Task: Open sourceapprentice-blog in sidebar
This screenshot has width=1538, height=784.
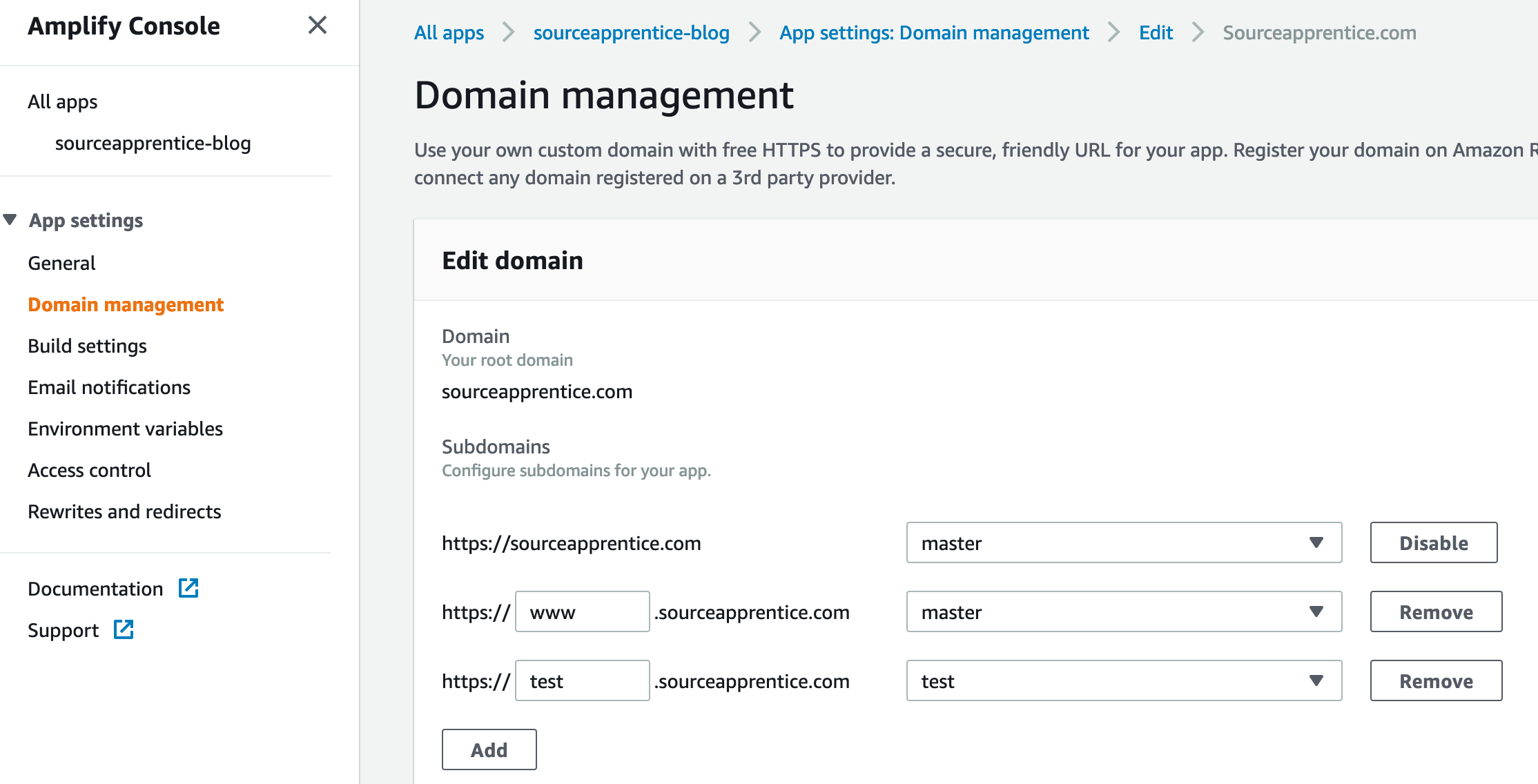Action: click(153, 143)
